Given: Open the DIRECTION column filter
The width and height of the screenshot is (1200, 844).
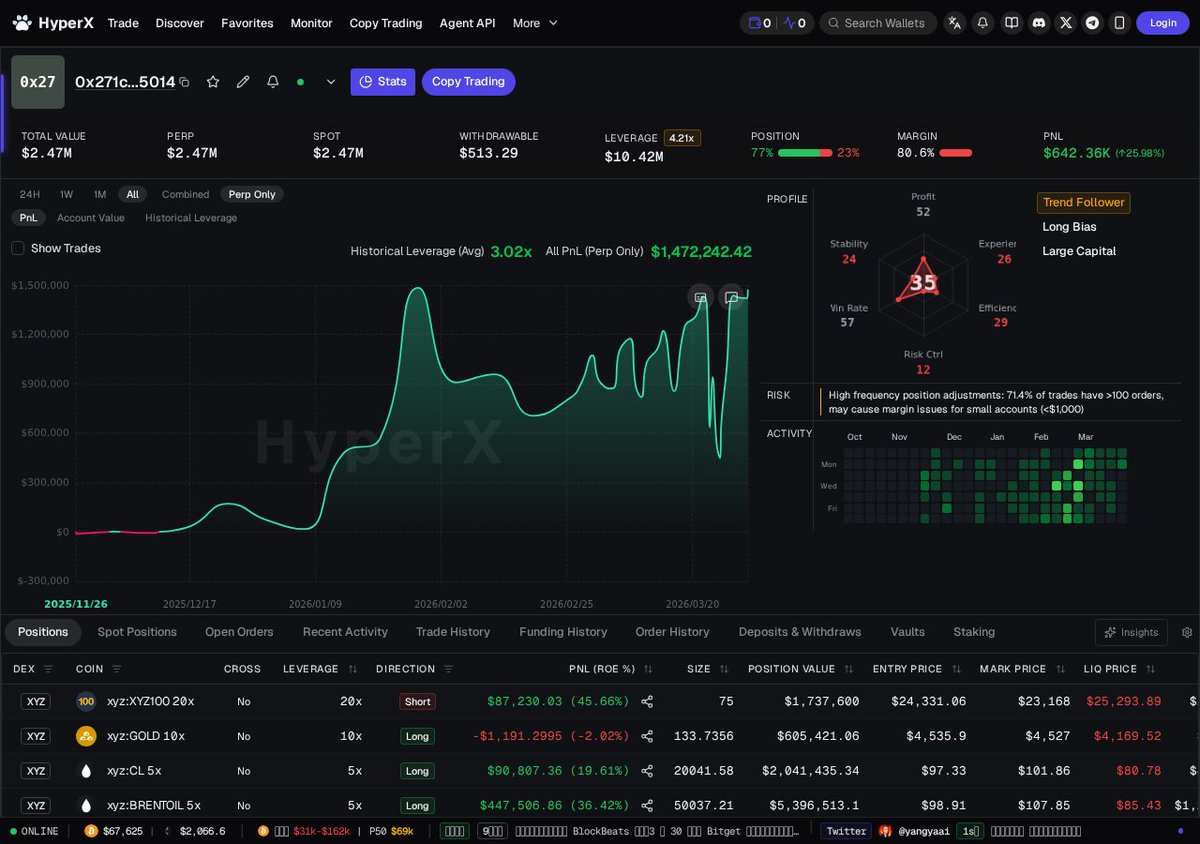Looking at the screenshot, I should click(x=448, y=669).
